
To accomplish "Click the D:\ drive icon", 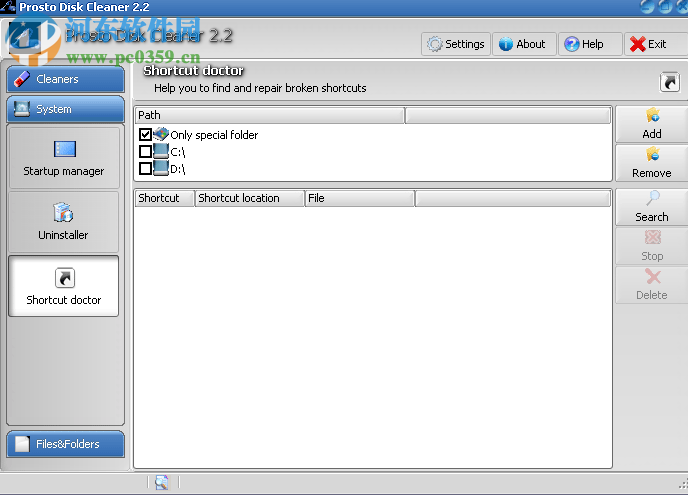I will coord(161,168).
